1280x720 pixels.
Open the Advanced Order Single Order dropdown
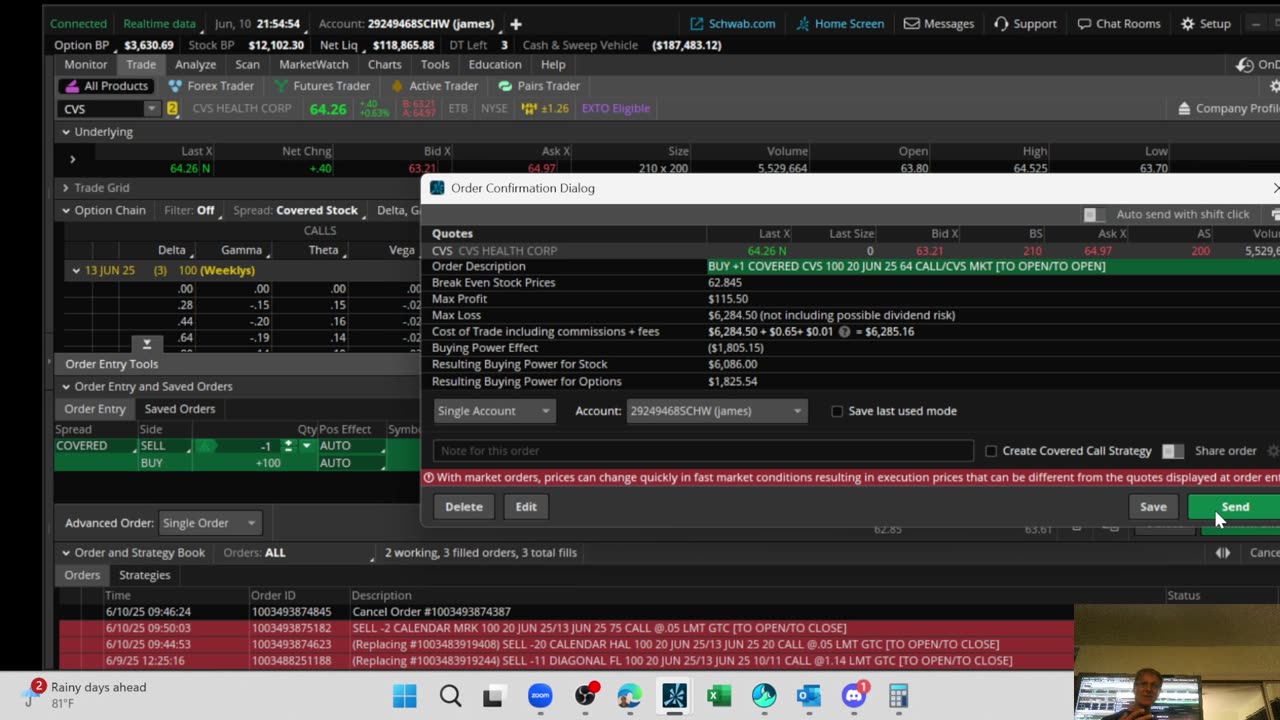pyautogui.click(x=209, y=523)
